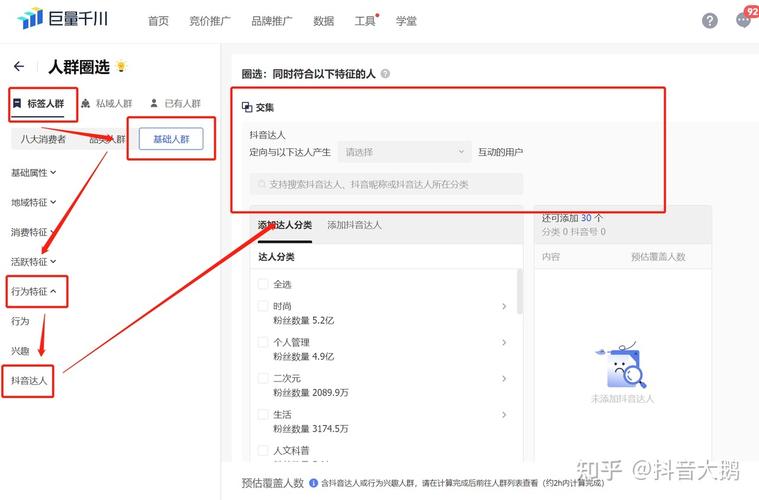Check the 人文科普 category checkbox
Viewport: 759px width, 500px height.
tap(263, 450)
